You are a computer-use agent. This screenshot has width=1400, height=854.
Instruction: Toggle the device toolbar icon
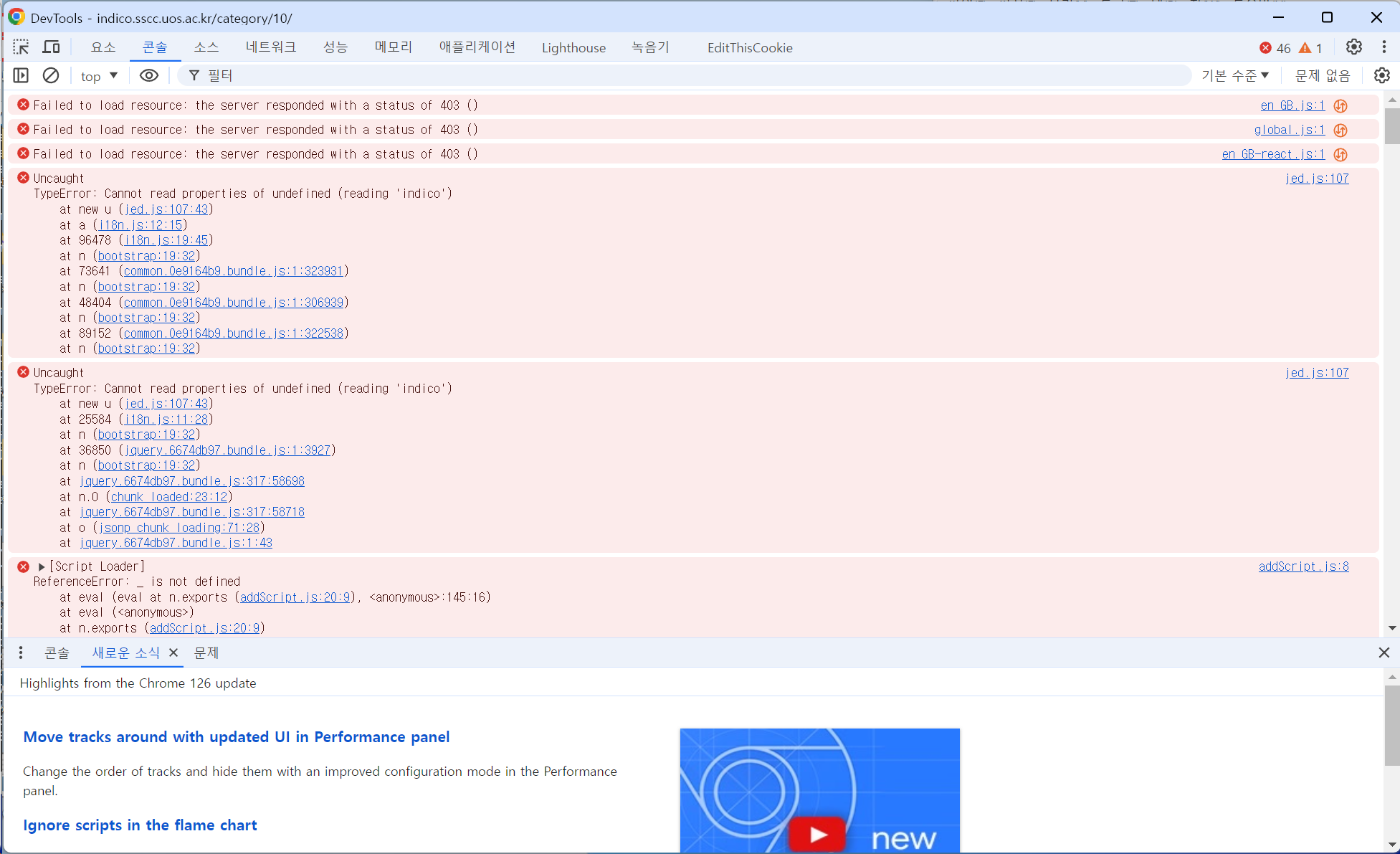(x=51, y=47)
